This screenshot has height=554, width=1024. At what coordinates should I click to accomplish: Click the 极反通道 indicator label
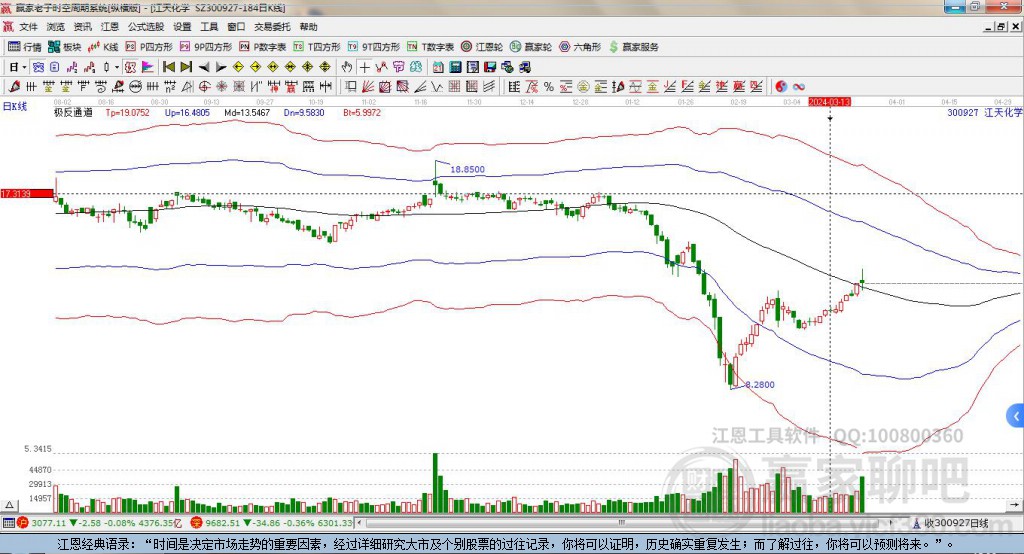(73, 113)
